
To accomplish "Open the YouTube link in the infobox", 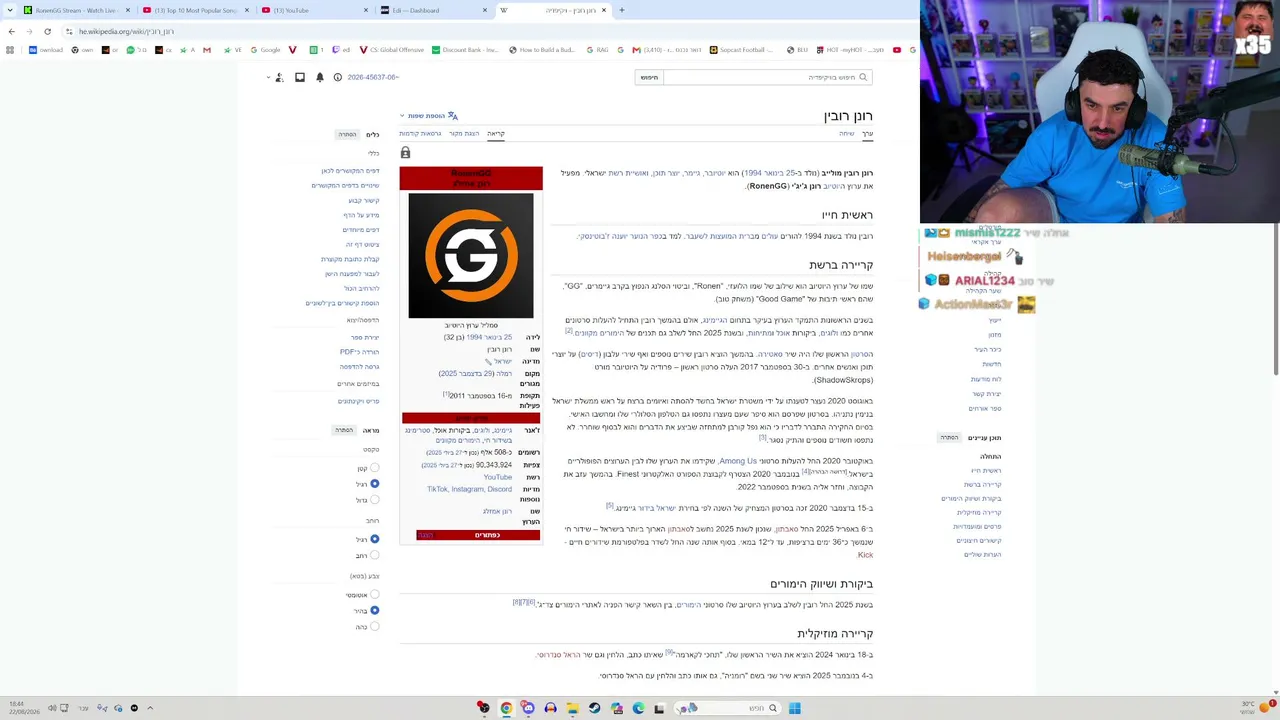I will click(x=498, y=477).
